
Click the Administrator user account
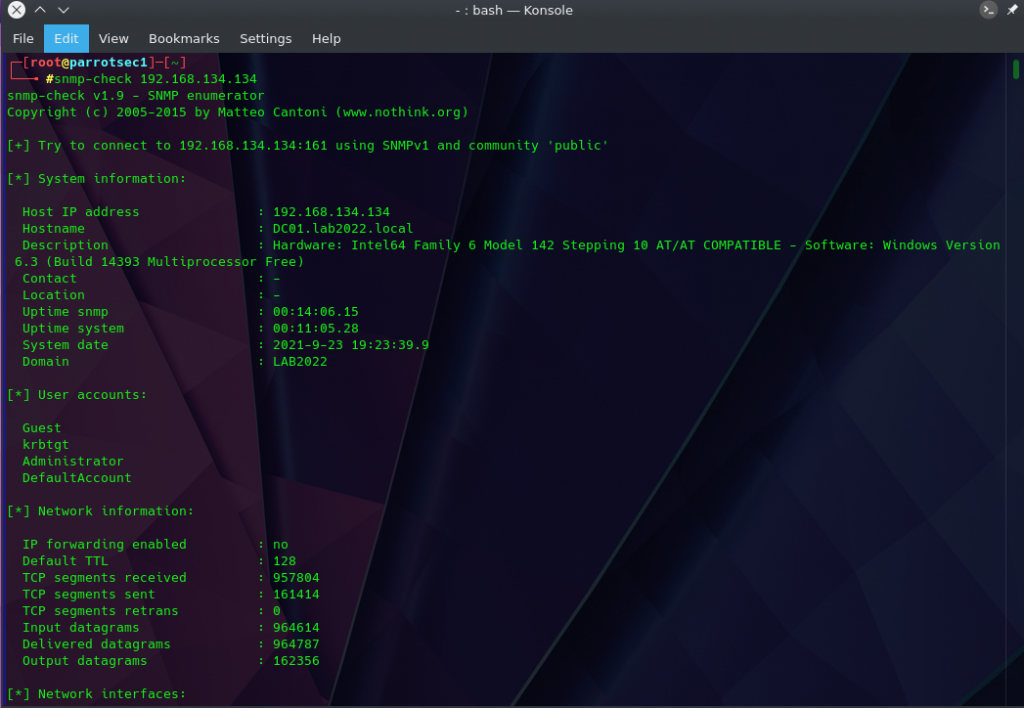coord(72,461)
